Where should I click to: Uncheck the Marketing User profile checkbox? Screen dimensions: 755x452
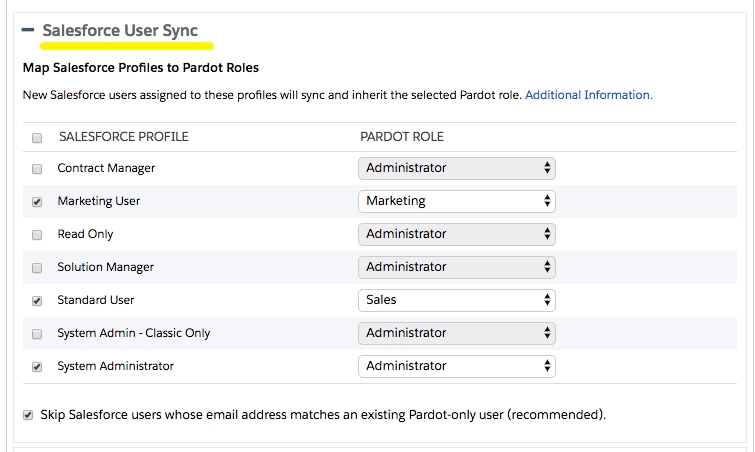[x=37, y=202]
